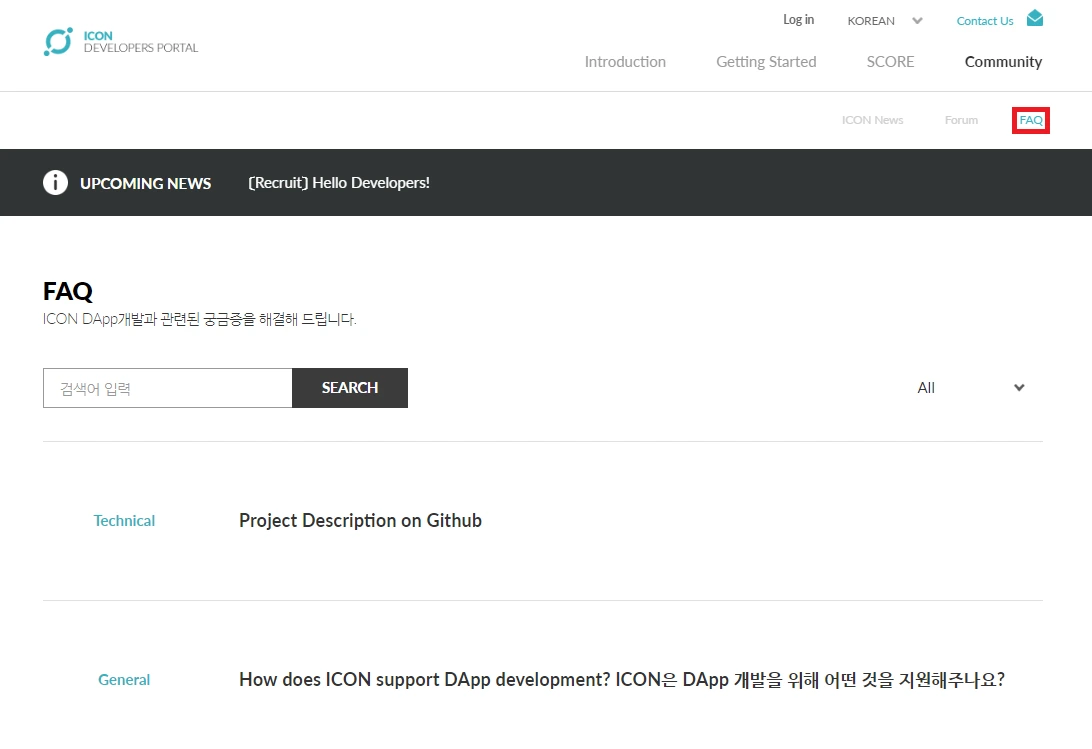The image size is (1092, 749).
Task: Click the Contact Us envelope icon
Action: 1035,18
